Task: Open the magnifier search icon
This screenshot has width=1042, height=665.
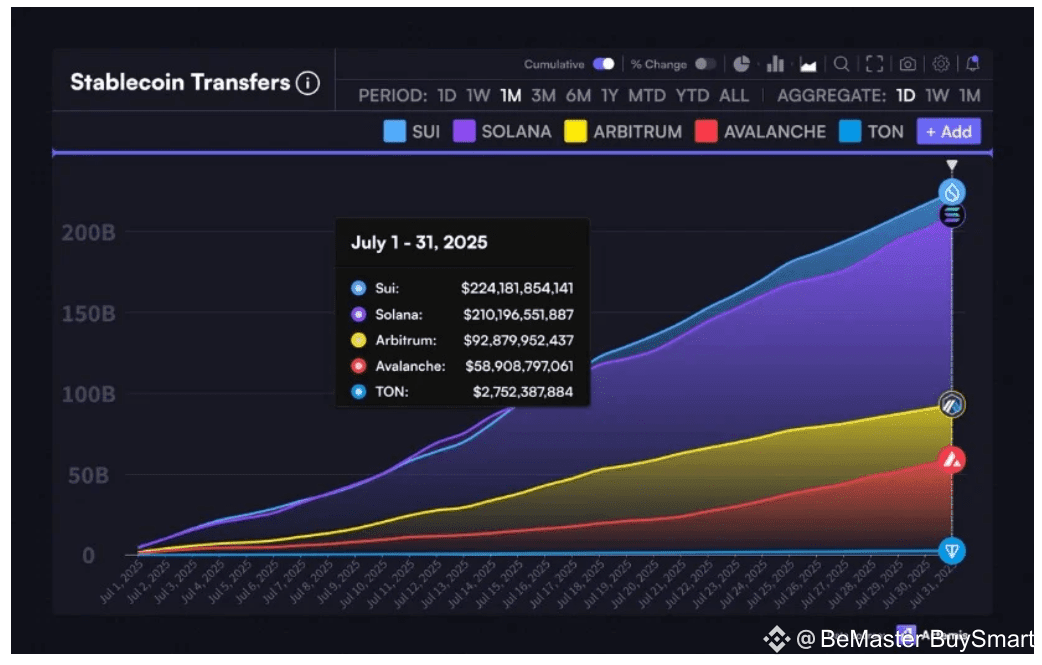Action: pos(841,64)
